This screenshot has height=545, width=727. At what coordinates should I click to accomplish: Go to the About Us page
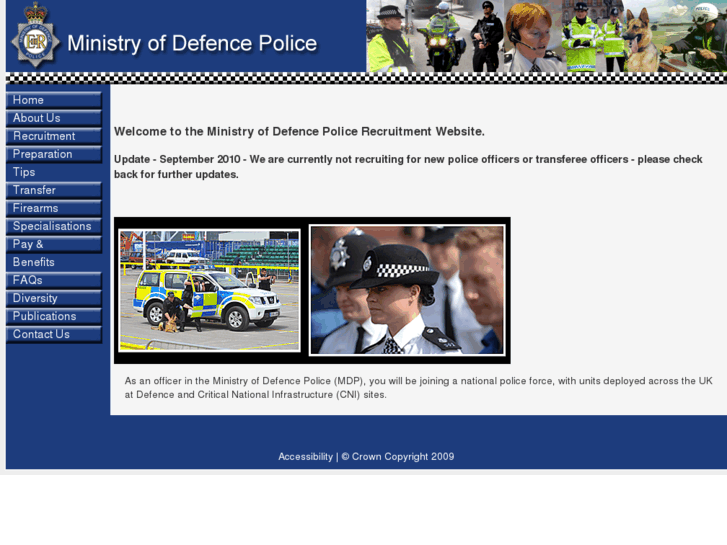[x=54, y=118]
